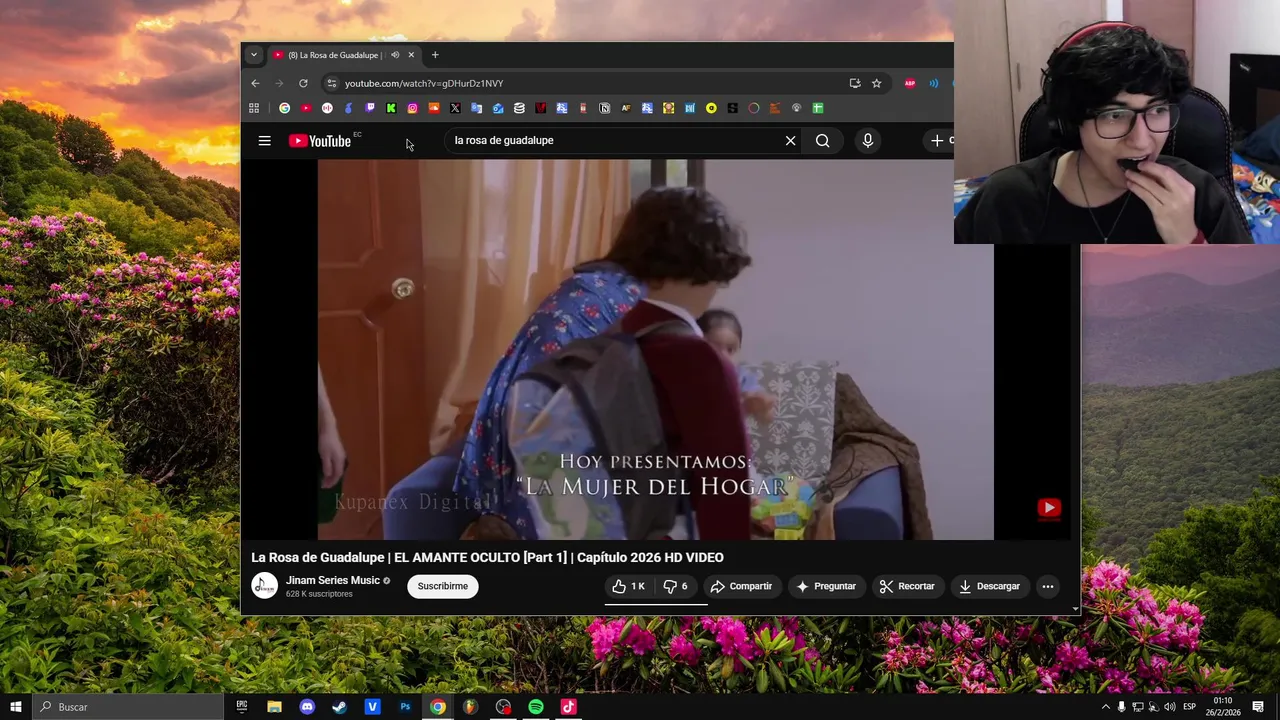Viewport: 1280px width, 720px height.
Task: Open the Windows notification center
Action: click(x=1258, y=707)
